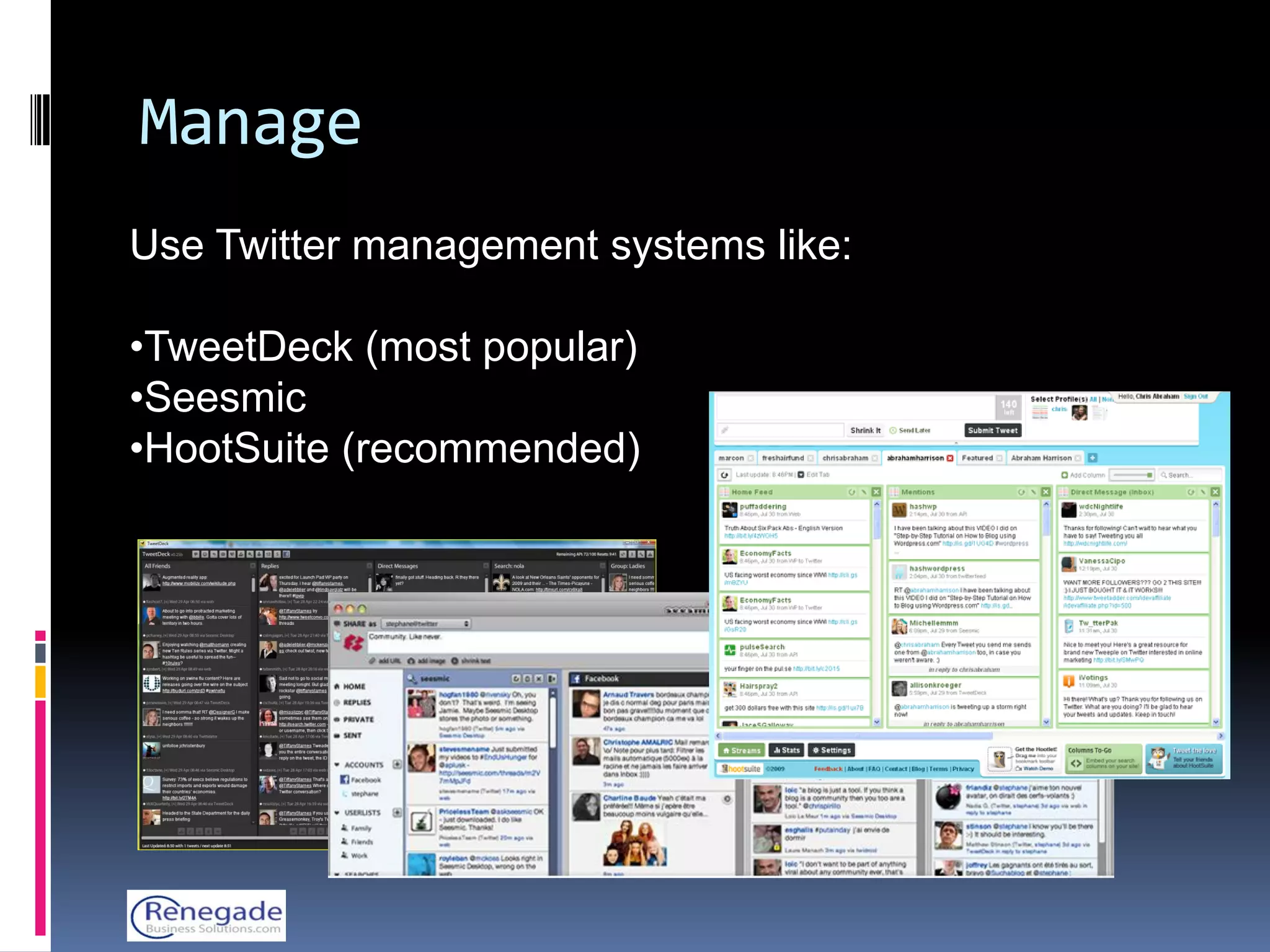Click the Home Feed scroll-down arrow
Viewport: 1270px width, 952px height.
point(877,721)
